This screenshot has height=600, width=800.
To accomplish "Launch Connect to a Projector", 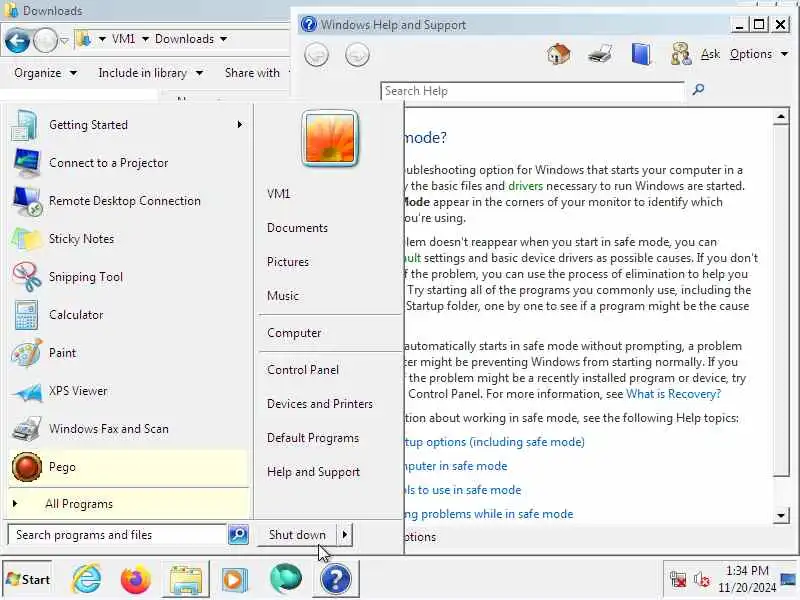I will point(128,163).
